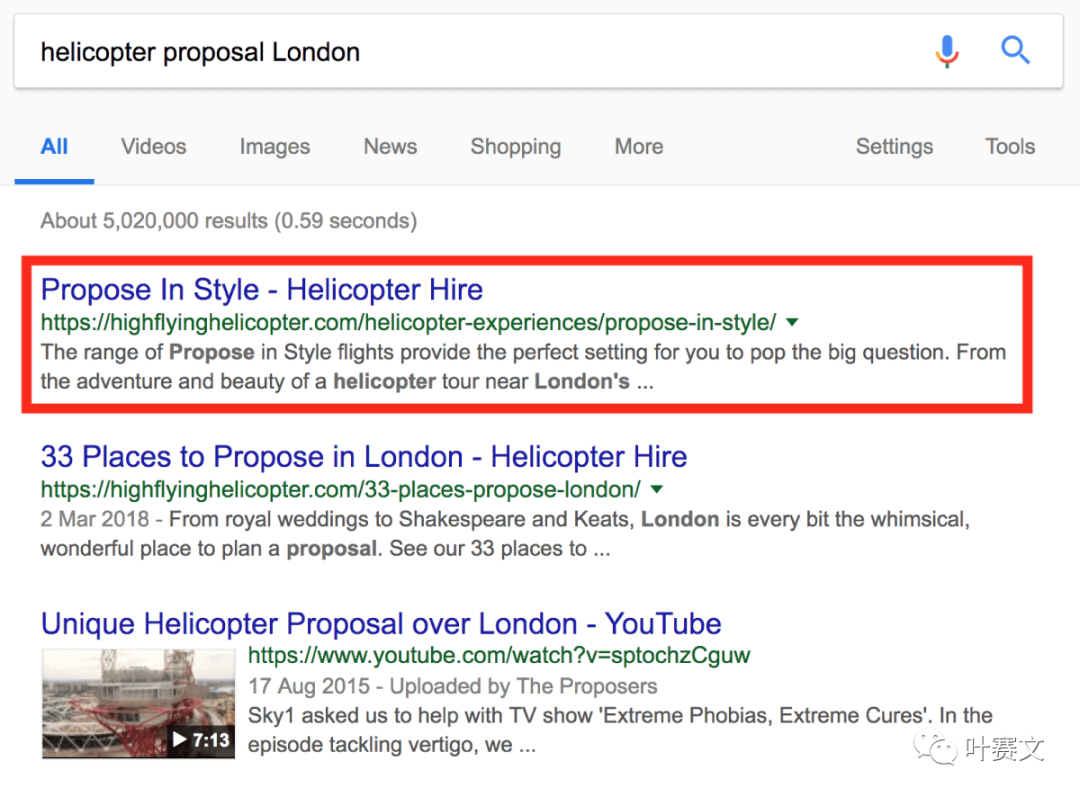Image resolution: width=1080 pixels, height=797 pixels.
Task: Expand the dropdown arrow beside 33-places-propose-london URL
Action: 656,489
